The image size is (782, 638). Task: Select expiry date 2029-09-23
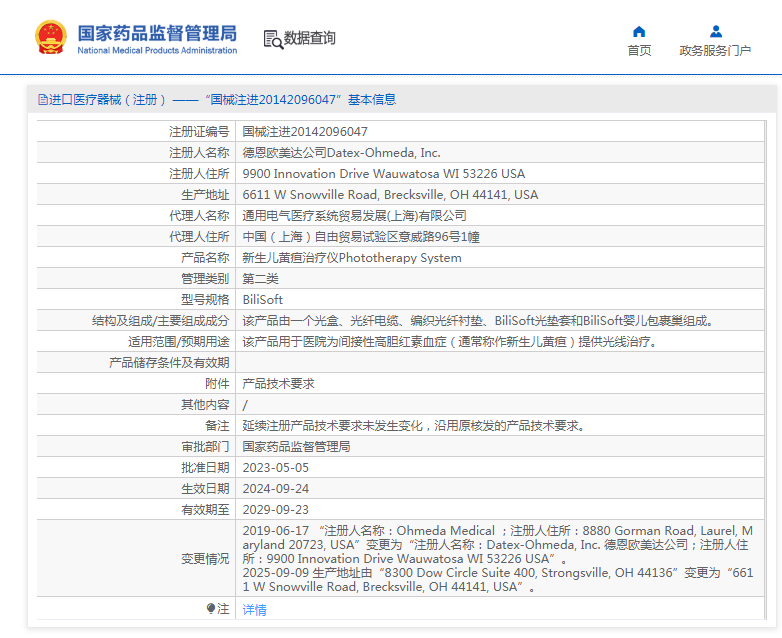(275, 509)
